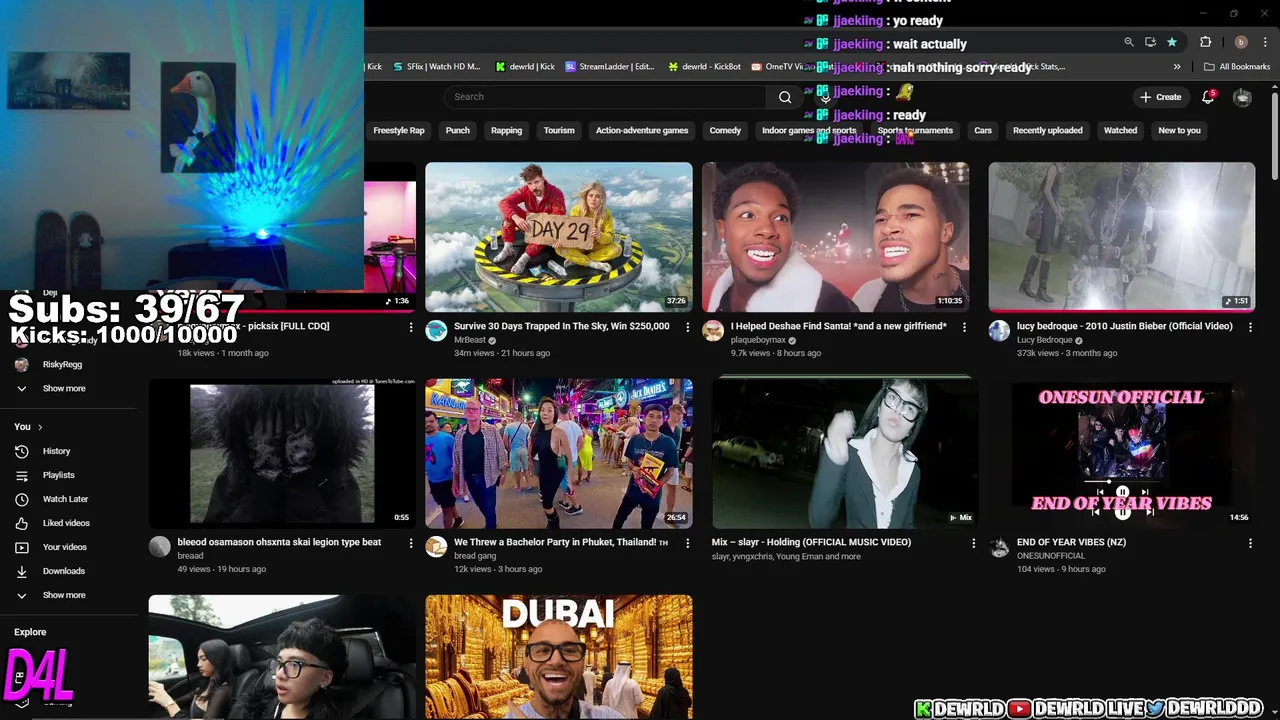Select the Cars filter chip

coord(983,130)
